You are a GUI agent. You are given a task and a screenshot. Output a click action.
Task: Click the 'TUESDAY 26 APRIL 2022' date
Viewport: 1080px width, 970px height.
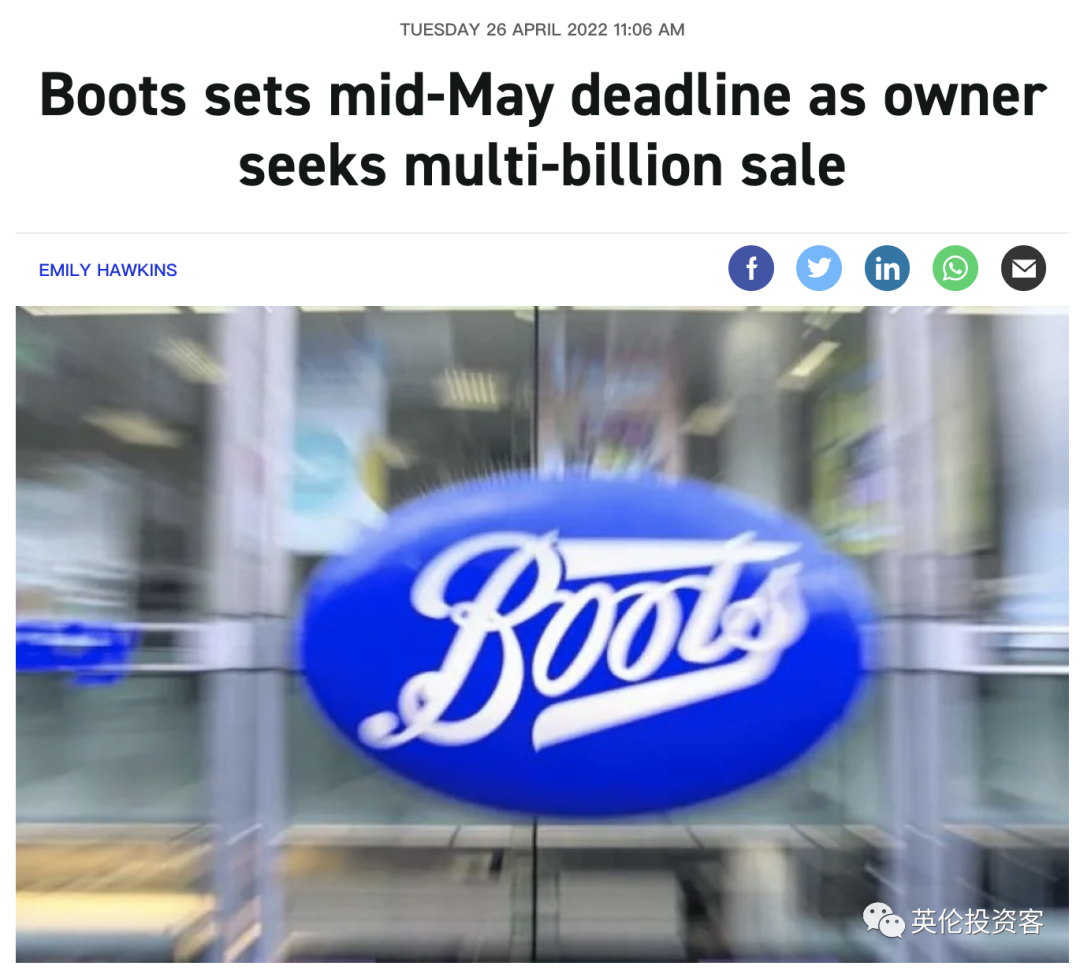tap(503, 30)
